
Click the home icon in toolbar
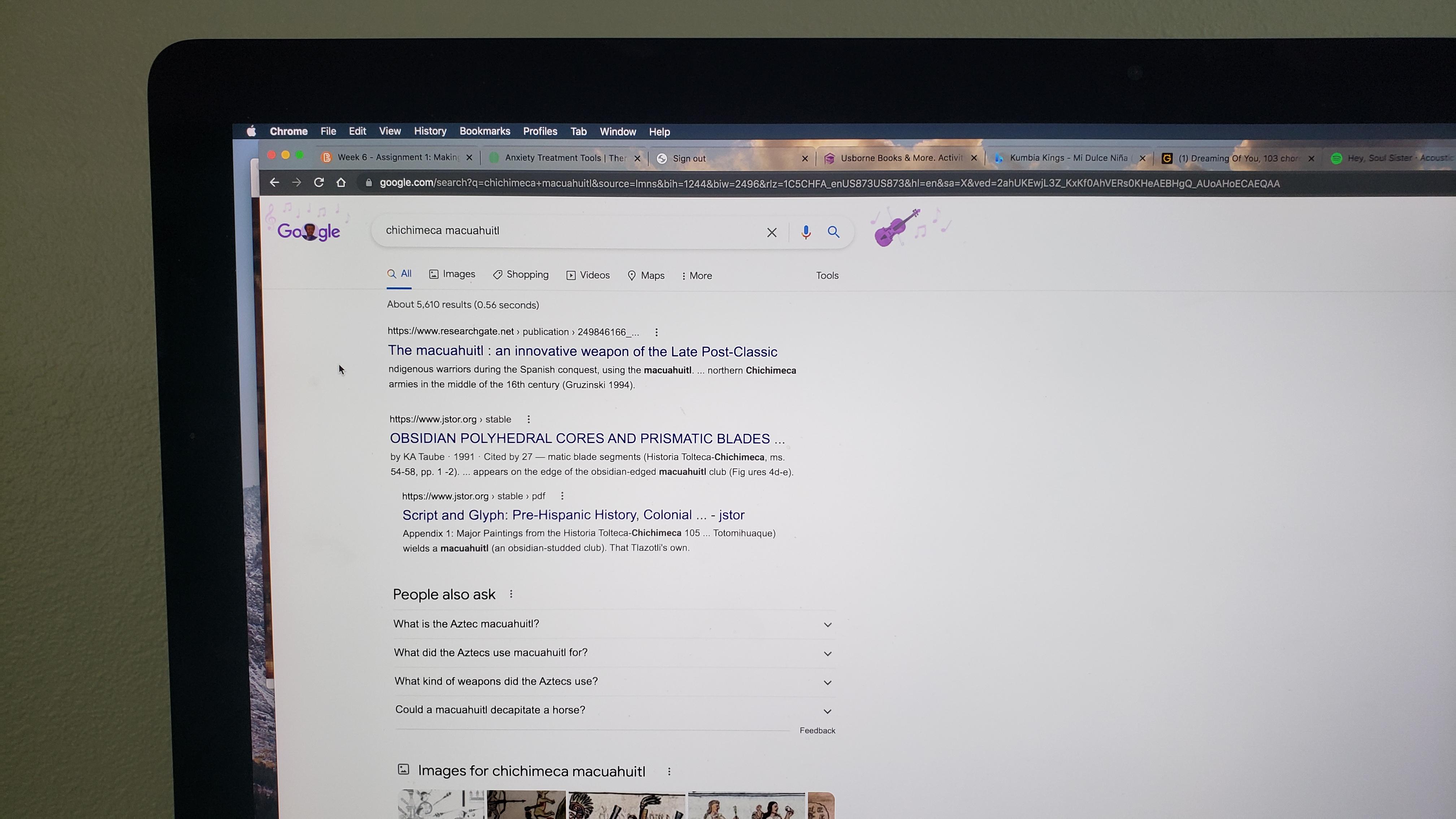(x=341, y=182)
